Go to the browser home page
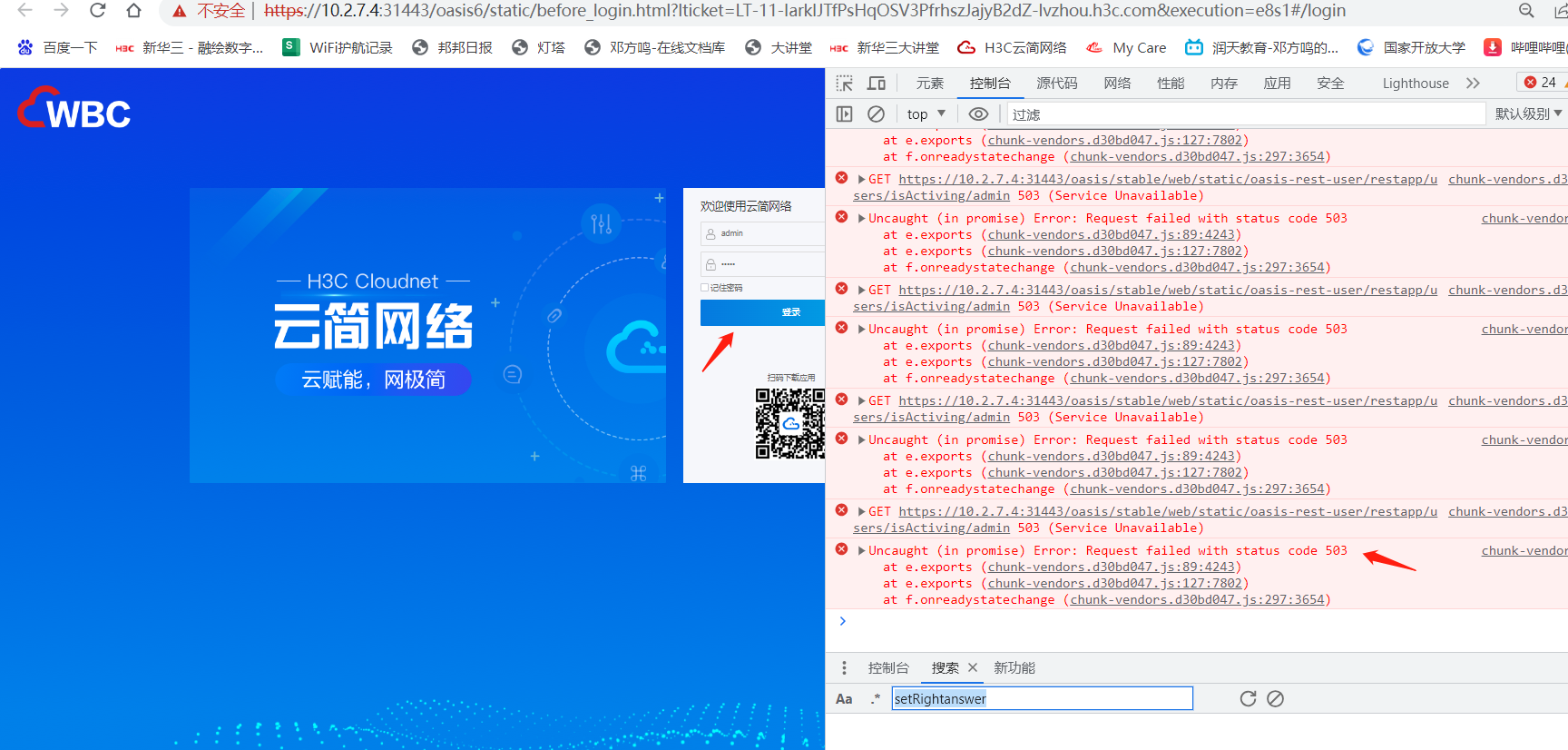 (x=133, y=11)
